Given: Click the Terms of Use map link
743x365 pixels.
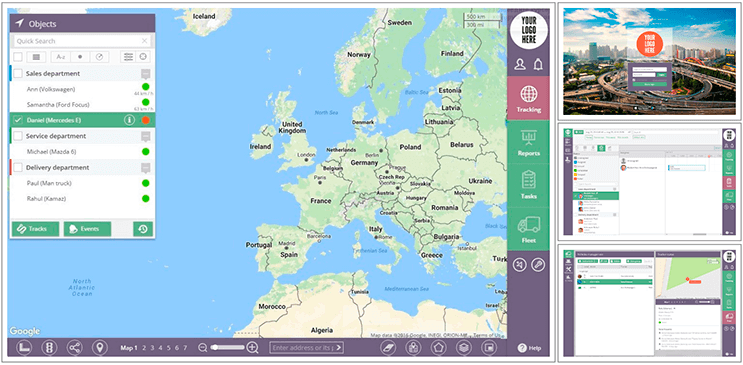Looking at the screenshot, I should click(x=487, y=335).
